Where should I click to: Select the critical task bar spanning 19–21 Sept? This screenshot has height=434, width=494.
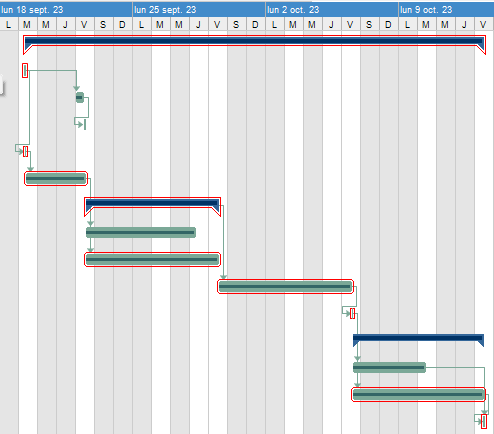[x=56, y=178]
